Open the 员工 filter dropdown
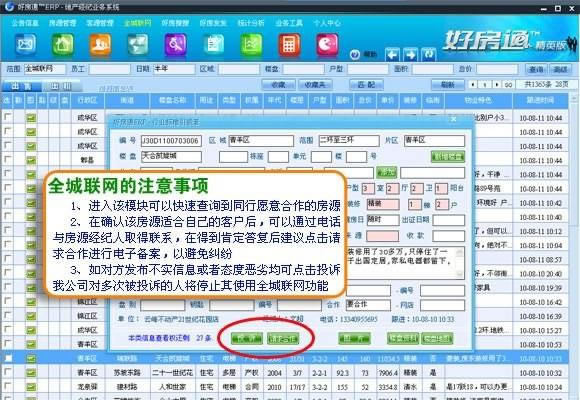Viewport: 580px width, 400px height. pyautogui.click(x=109, y=69)
